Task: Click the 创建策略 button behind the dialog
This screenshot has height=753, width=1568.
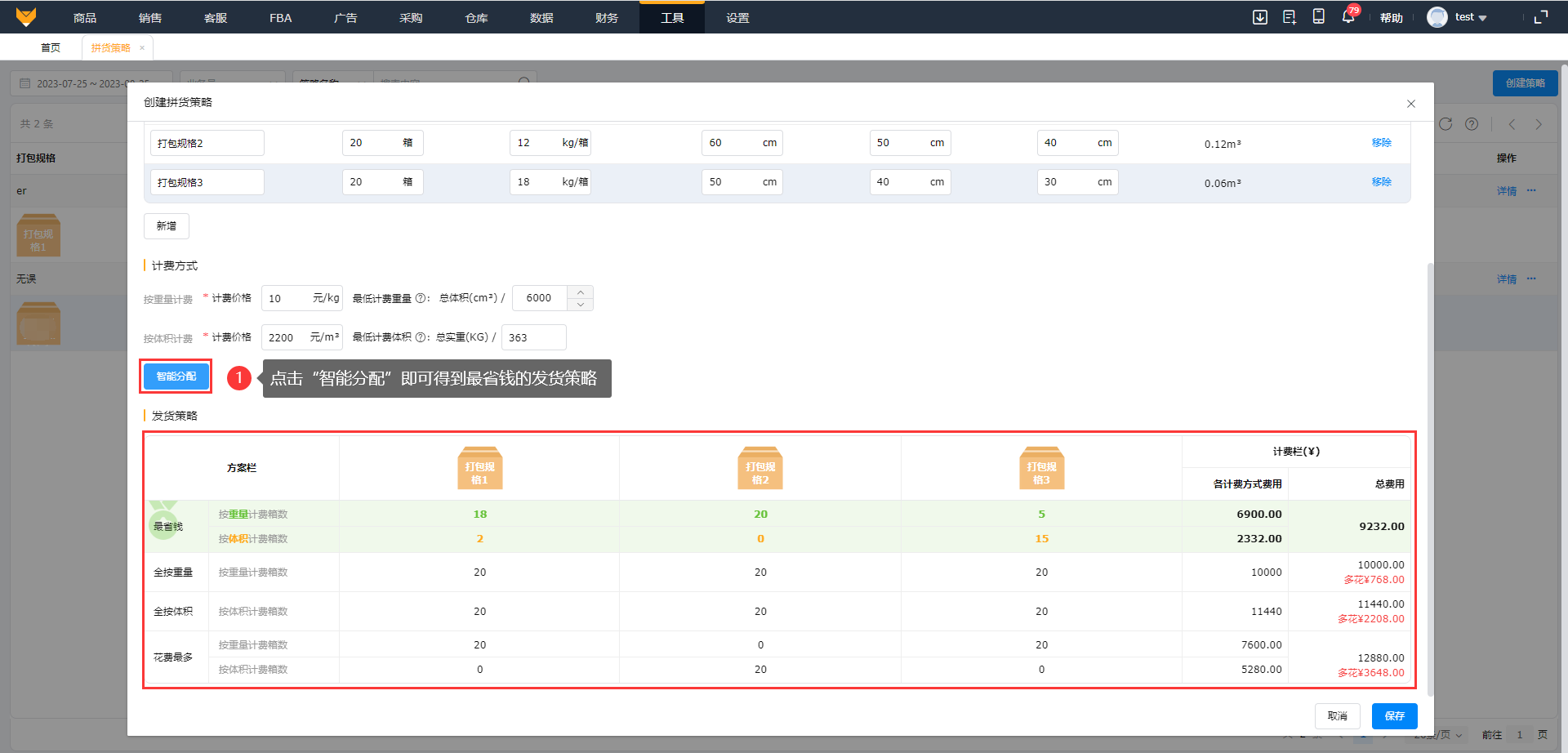Action: [x=1526, y=83]
